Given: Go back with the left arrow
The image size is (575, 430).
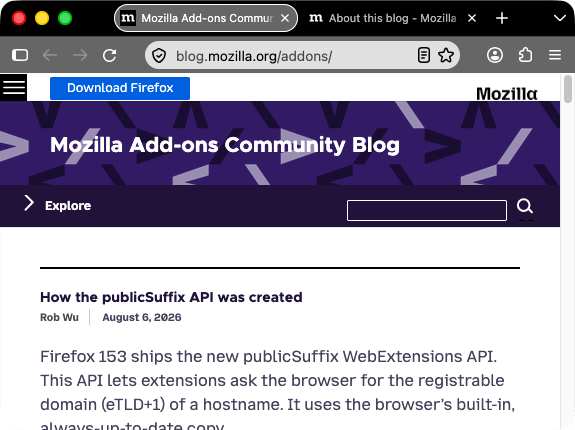Looking at the screenshot, I should (x=50, y=55).
